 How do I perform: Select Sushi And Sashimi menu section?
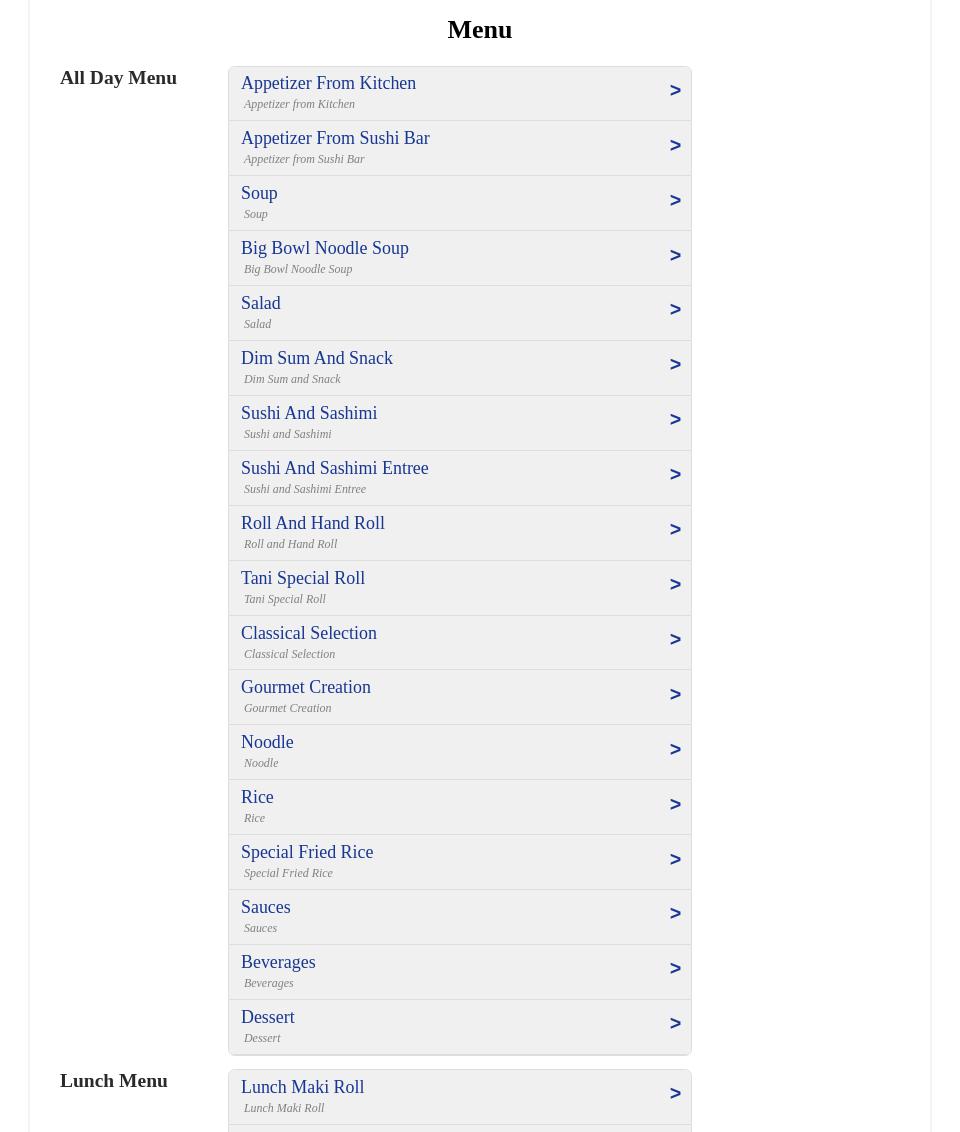[308, 414]
